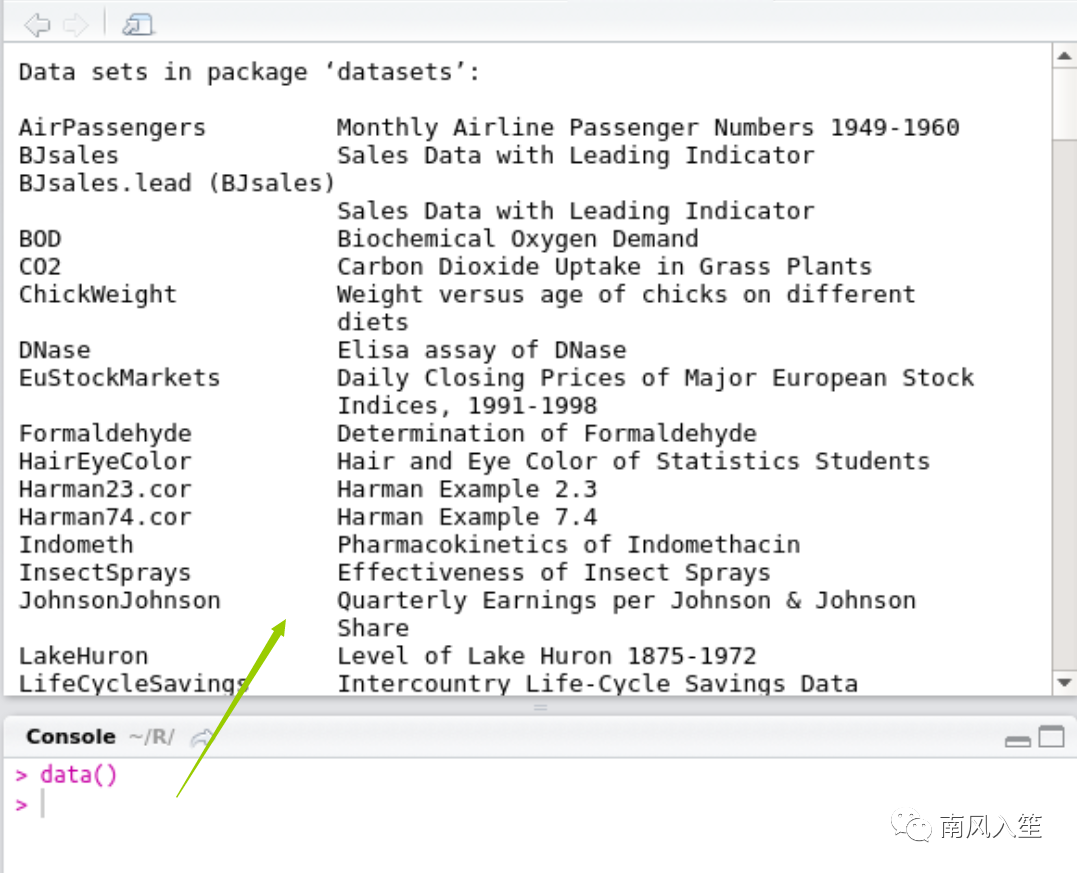Click the ChickWeight dataset name
The image size is (1077, 873).
pos(97,295)
